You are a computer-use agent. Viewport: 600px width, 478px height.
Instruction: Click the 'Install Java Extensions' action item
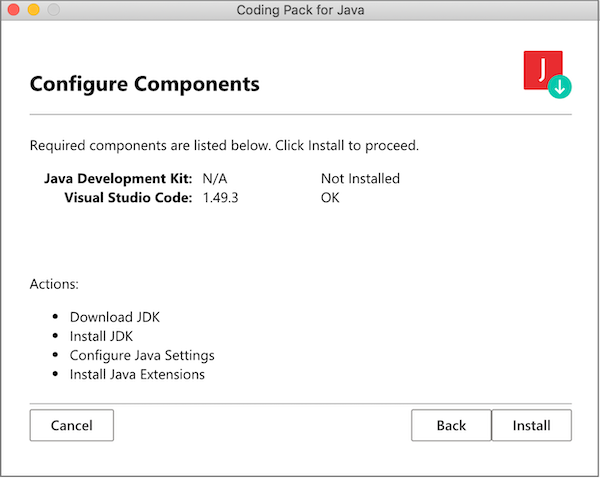137,374
